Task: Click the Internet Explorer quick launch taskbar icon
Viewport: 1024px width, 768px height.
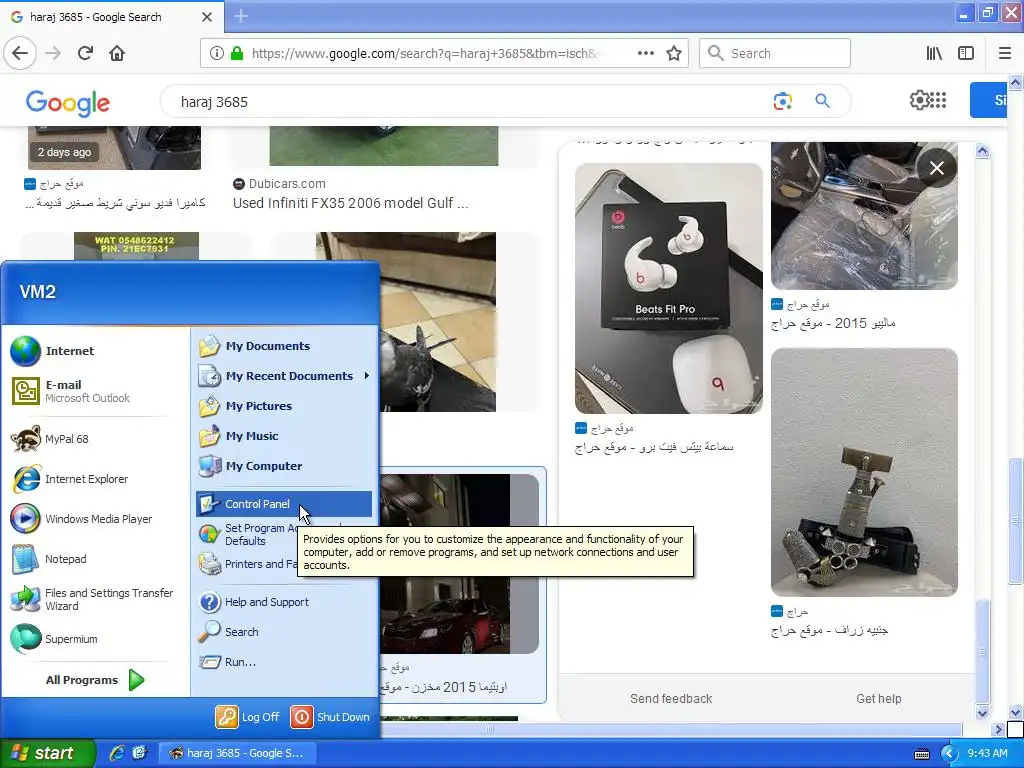Action: [x=116, y=753]
